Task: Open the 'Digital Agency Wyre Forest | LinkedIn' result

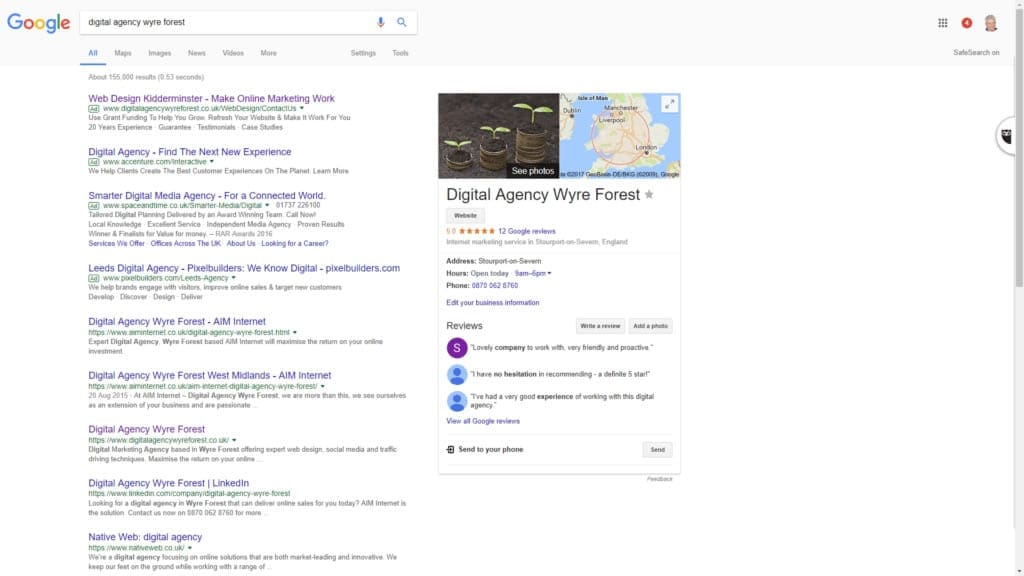Action: point(168,483)
